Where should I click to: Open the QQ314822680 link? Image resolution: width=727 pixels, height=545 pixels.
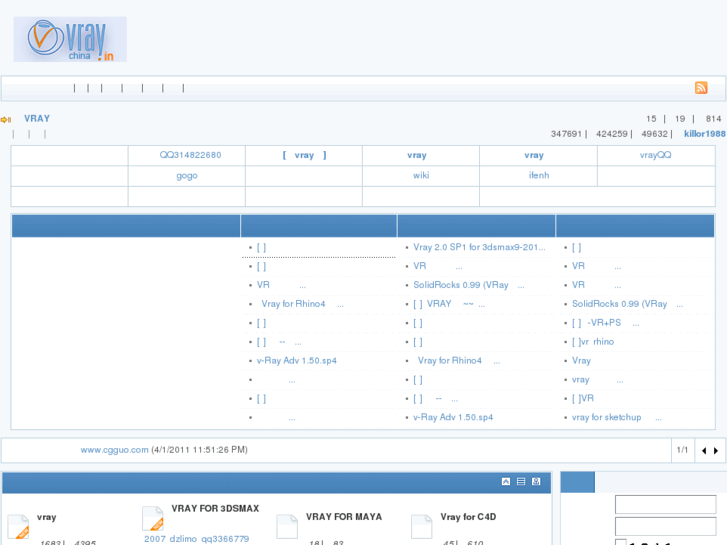190,155
